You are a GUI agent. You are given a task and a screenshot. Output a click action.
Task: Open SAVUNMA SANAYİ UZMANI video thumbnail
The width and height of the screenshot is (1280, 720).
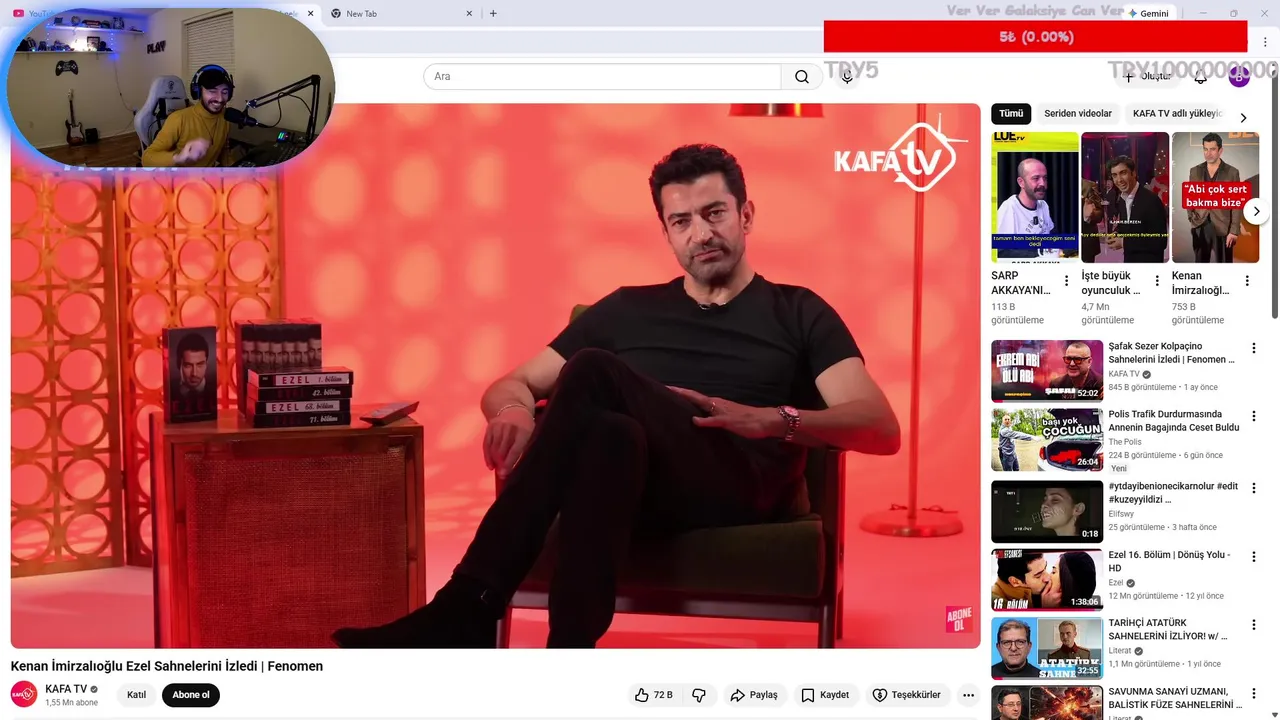1047,703
